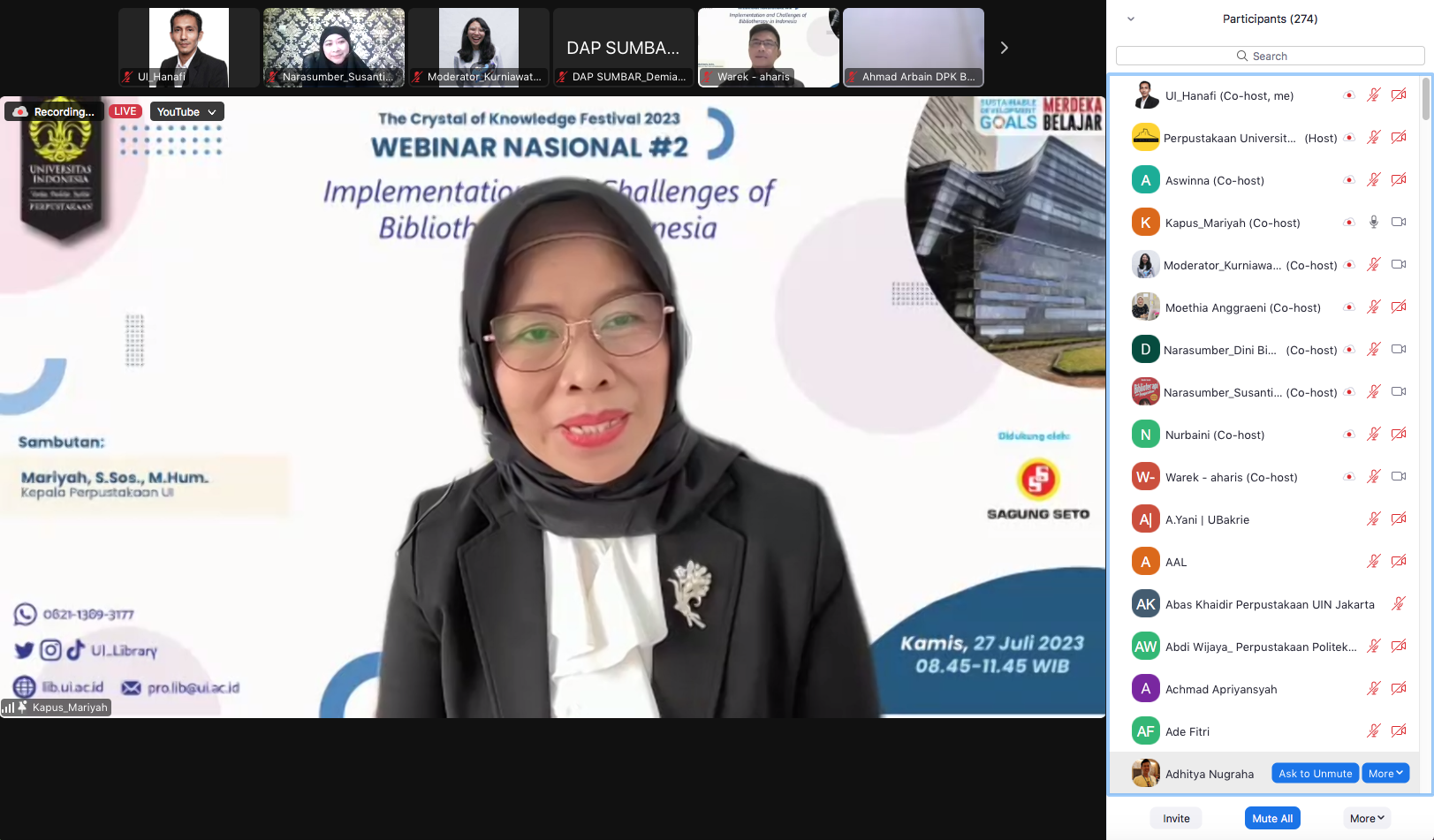Click Ask to Unmute for Adhitya Nugraha

pos(1315,774)
